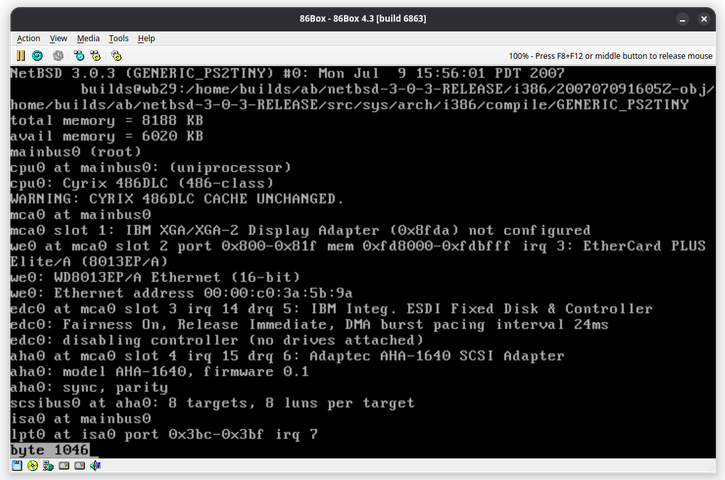Click the 'Adaptec AHA-1640 SCSI Adapter' line
This screenshot has width=725, height=480.
click(x=287, y=357)
